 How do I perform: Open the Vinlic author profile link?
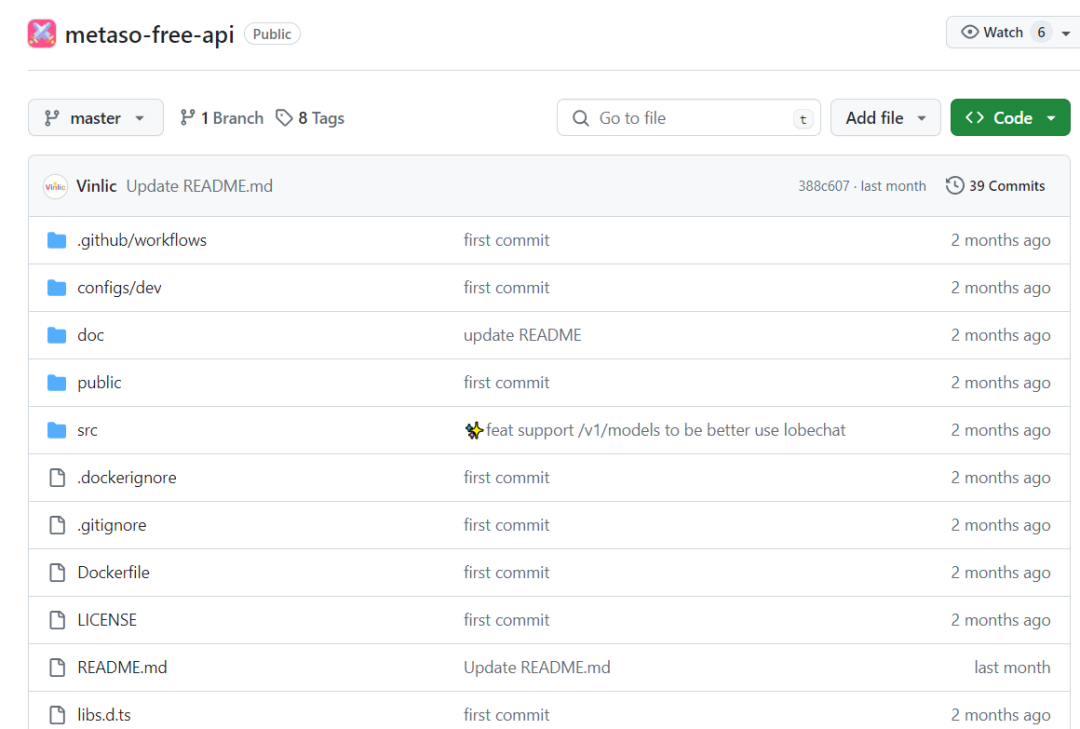96,186
